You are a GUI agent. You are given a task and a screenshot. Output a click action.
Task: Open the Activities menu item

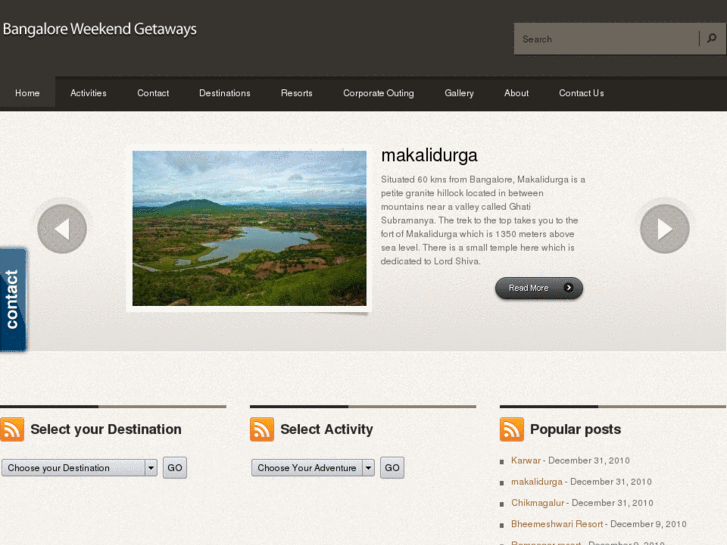point(88,93)
